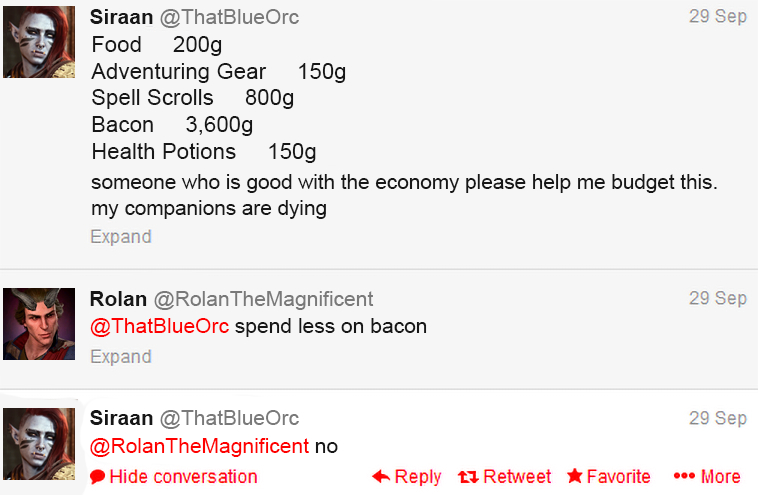
Task: Open Siraan's avatar on the 'no' reply
Action: (39, 443)
